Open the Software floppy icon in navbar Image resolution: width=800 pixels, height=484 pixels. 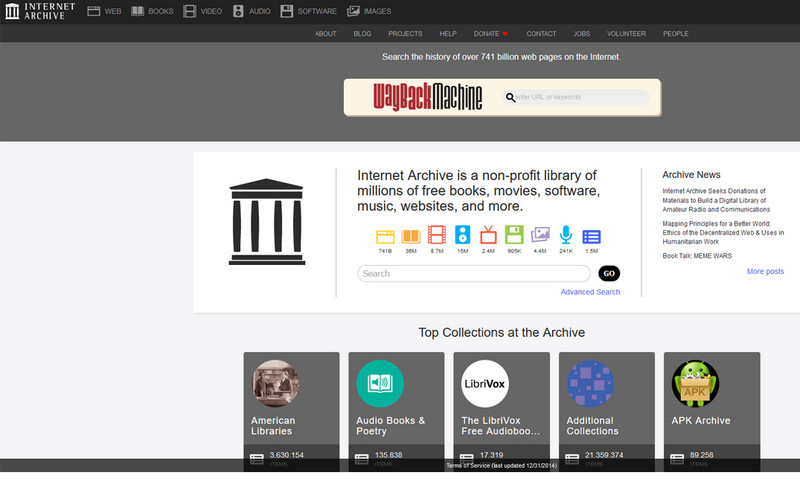coord(287,11)
